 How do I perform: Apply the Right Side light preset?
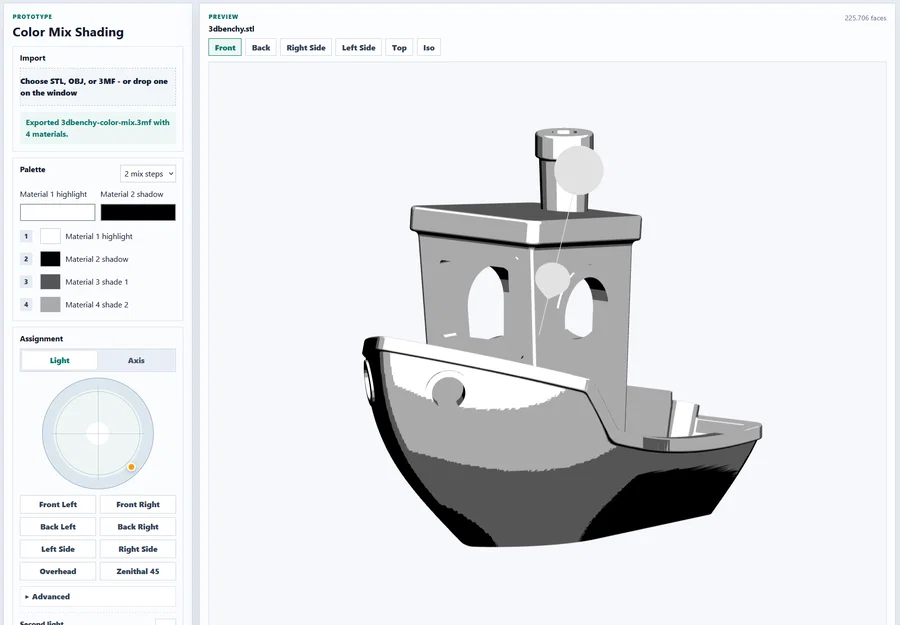coord(138,549)
